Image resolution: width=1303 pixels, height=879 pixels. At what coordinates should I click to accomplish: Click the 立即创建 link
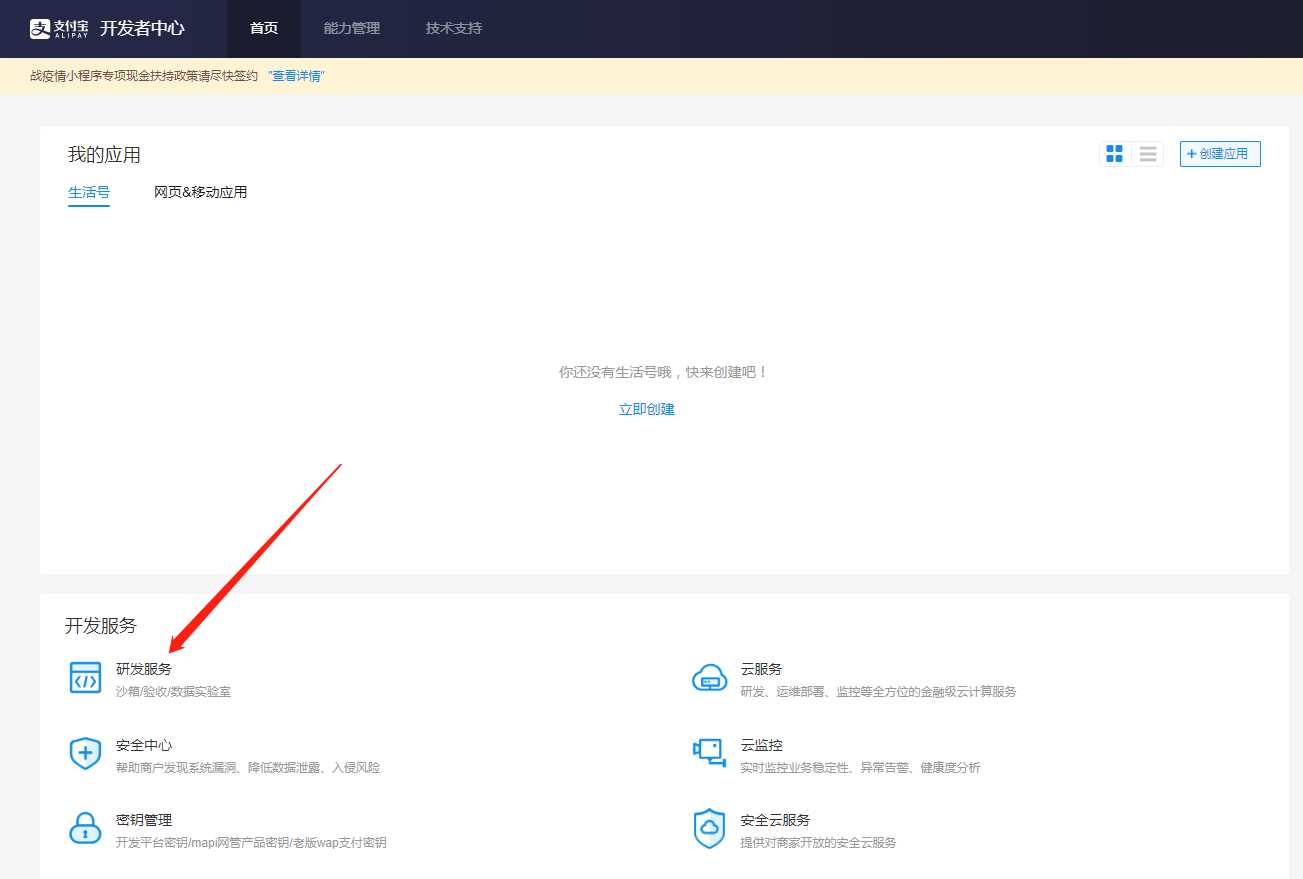tap(647, 409)
